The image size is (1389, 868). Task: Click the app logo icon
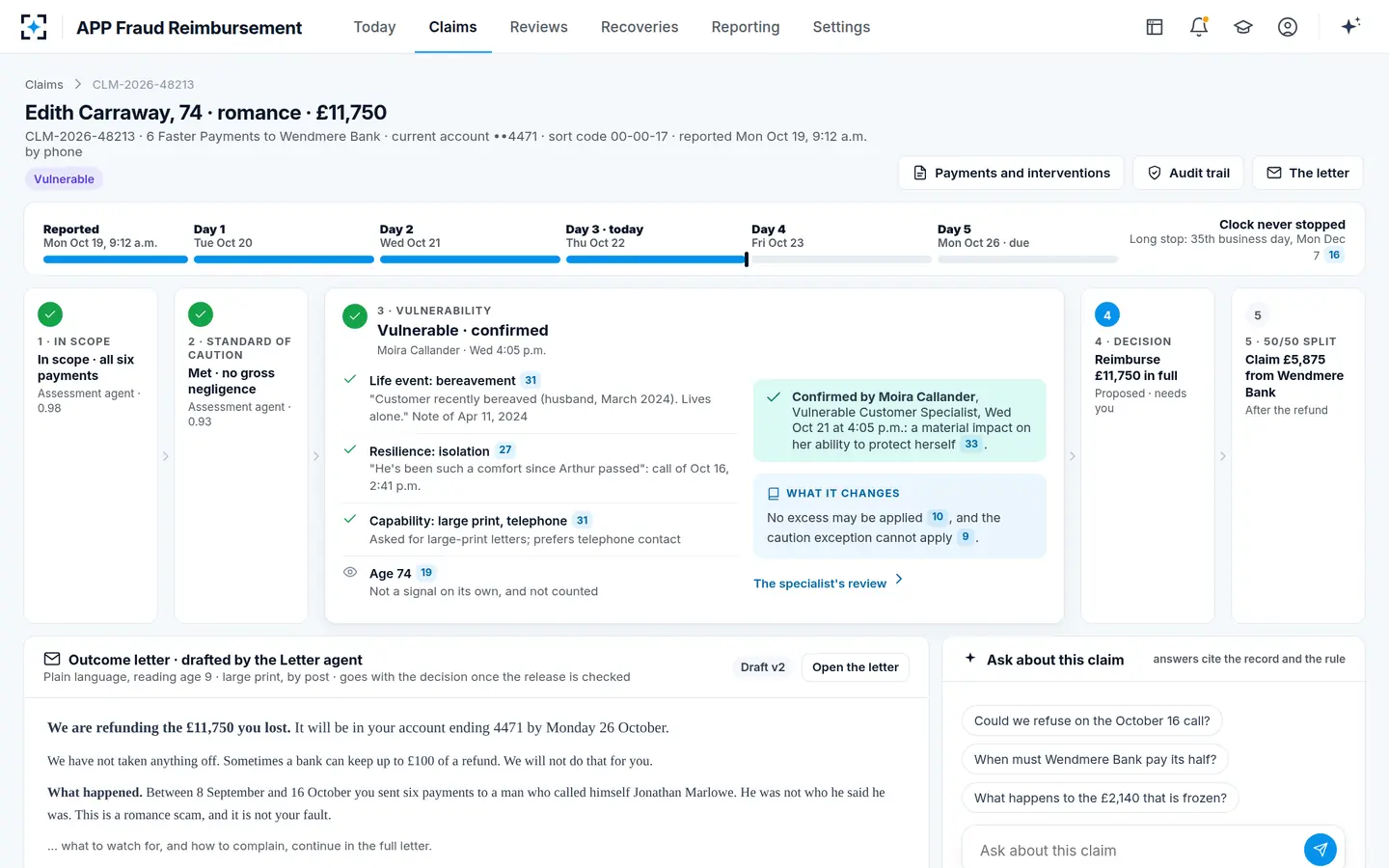coord(34,27)
